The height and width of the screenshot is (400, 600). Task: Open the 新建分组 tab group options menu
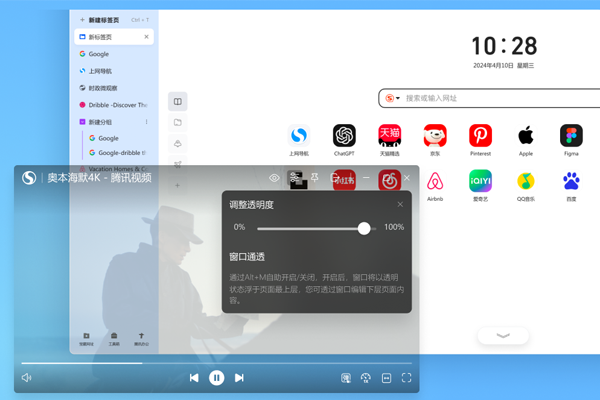coord(146,122)
